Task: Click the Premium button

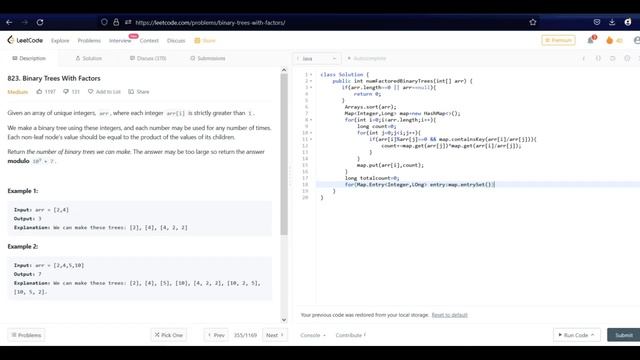Action: coord(558,40)
